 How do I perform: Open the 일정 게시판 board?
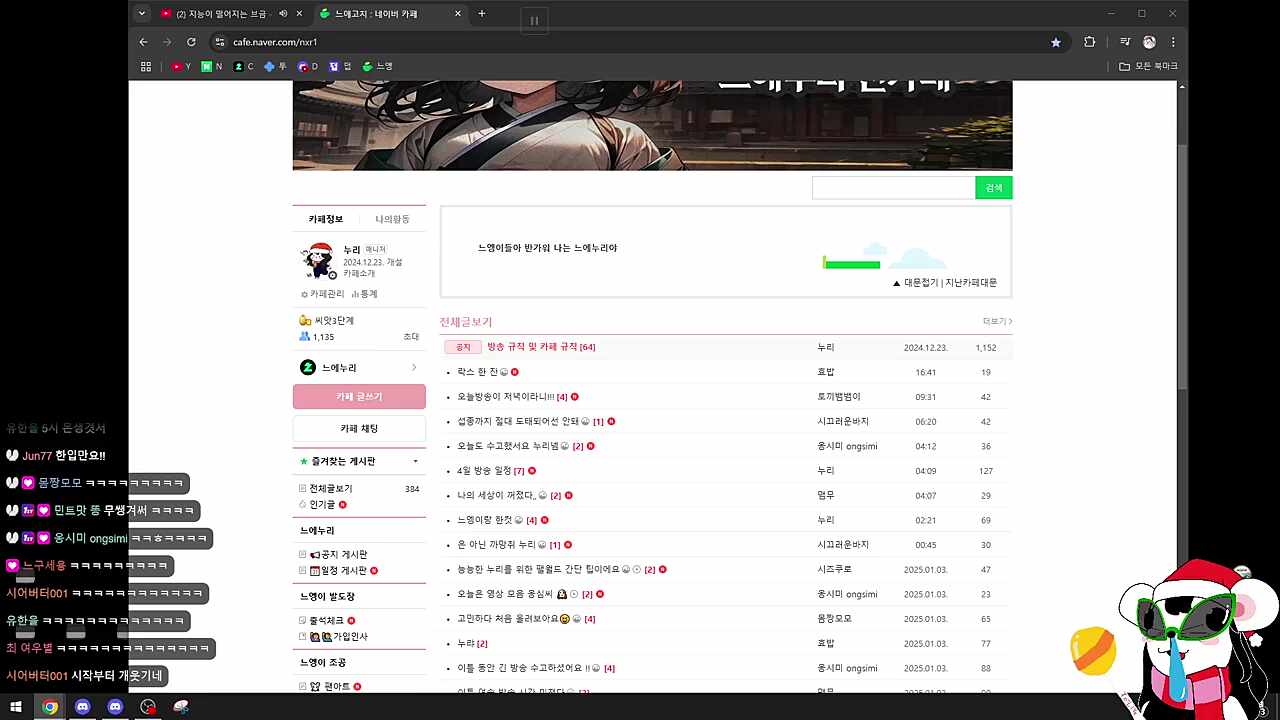[339, 571]
